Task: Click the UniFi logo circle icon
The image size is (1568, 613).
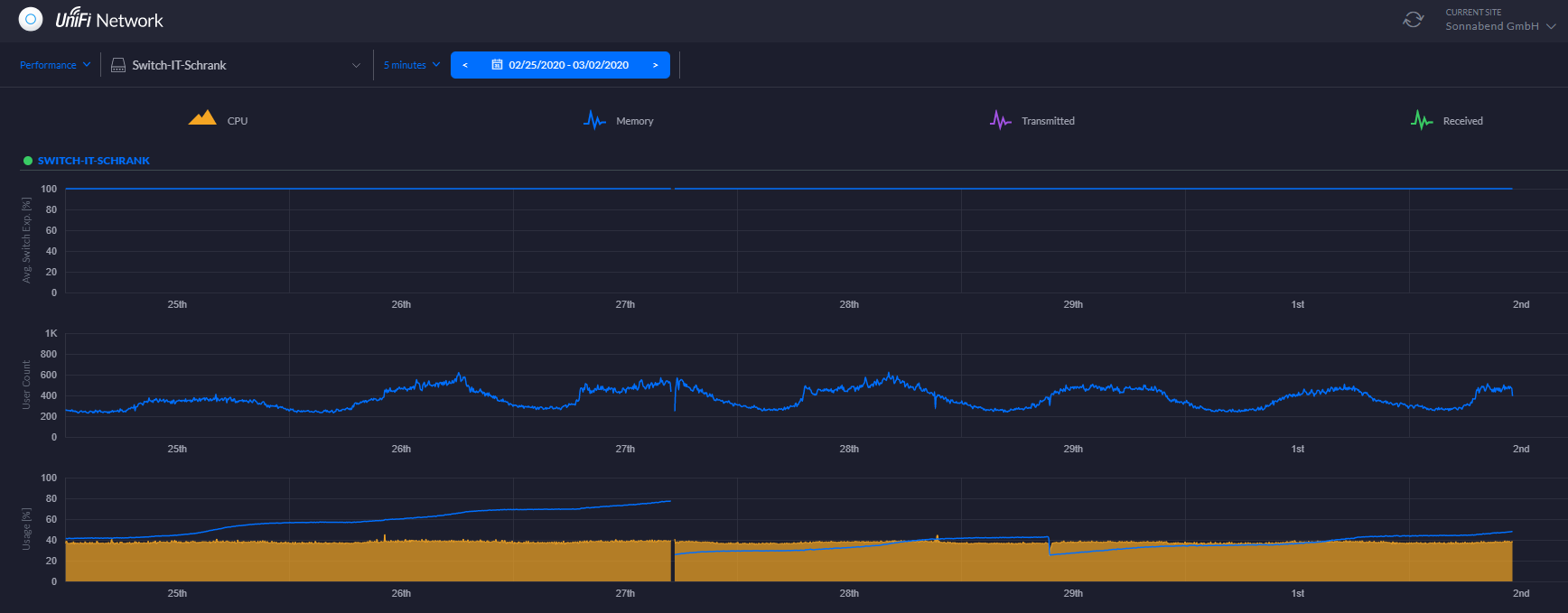Action: 31,20
